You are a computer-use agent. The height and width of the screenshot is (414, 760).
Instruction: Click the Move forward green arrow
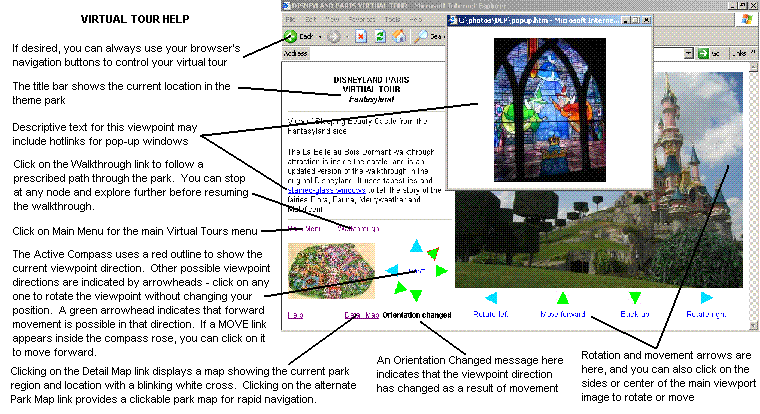562,297
